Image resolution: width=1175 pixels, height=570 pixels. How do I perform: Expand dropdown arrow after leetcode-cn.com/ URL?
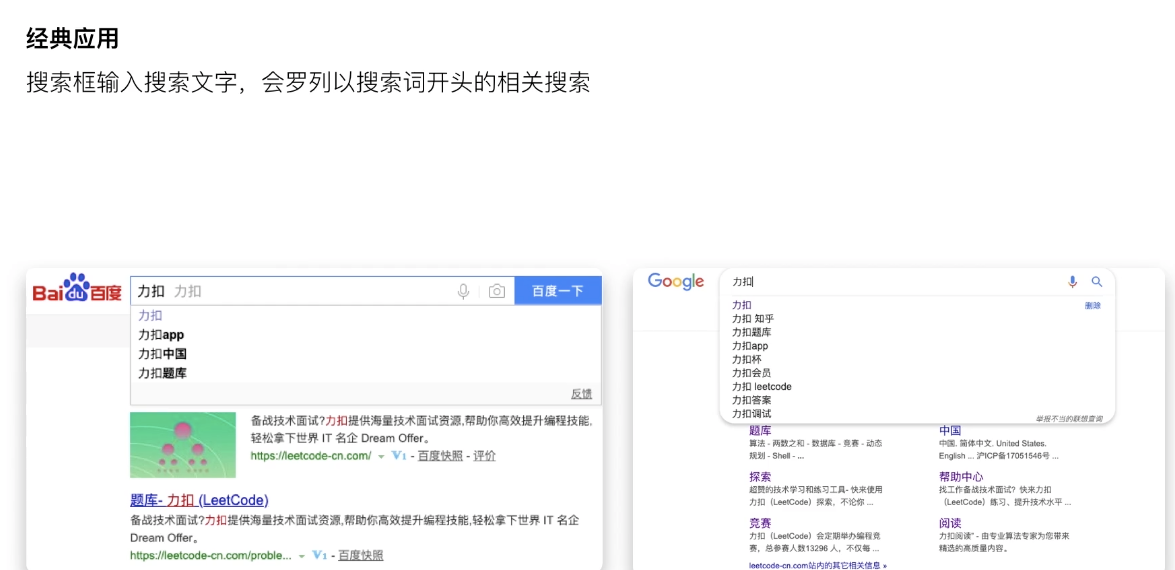pyautogui.click(x=381, y=456)
